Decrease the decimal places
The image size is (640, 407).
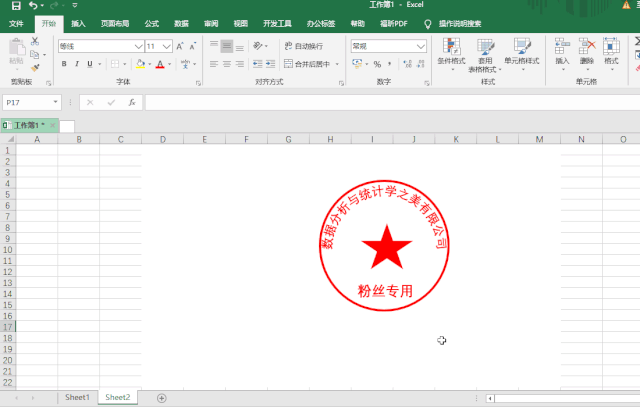coord(421,64)
